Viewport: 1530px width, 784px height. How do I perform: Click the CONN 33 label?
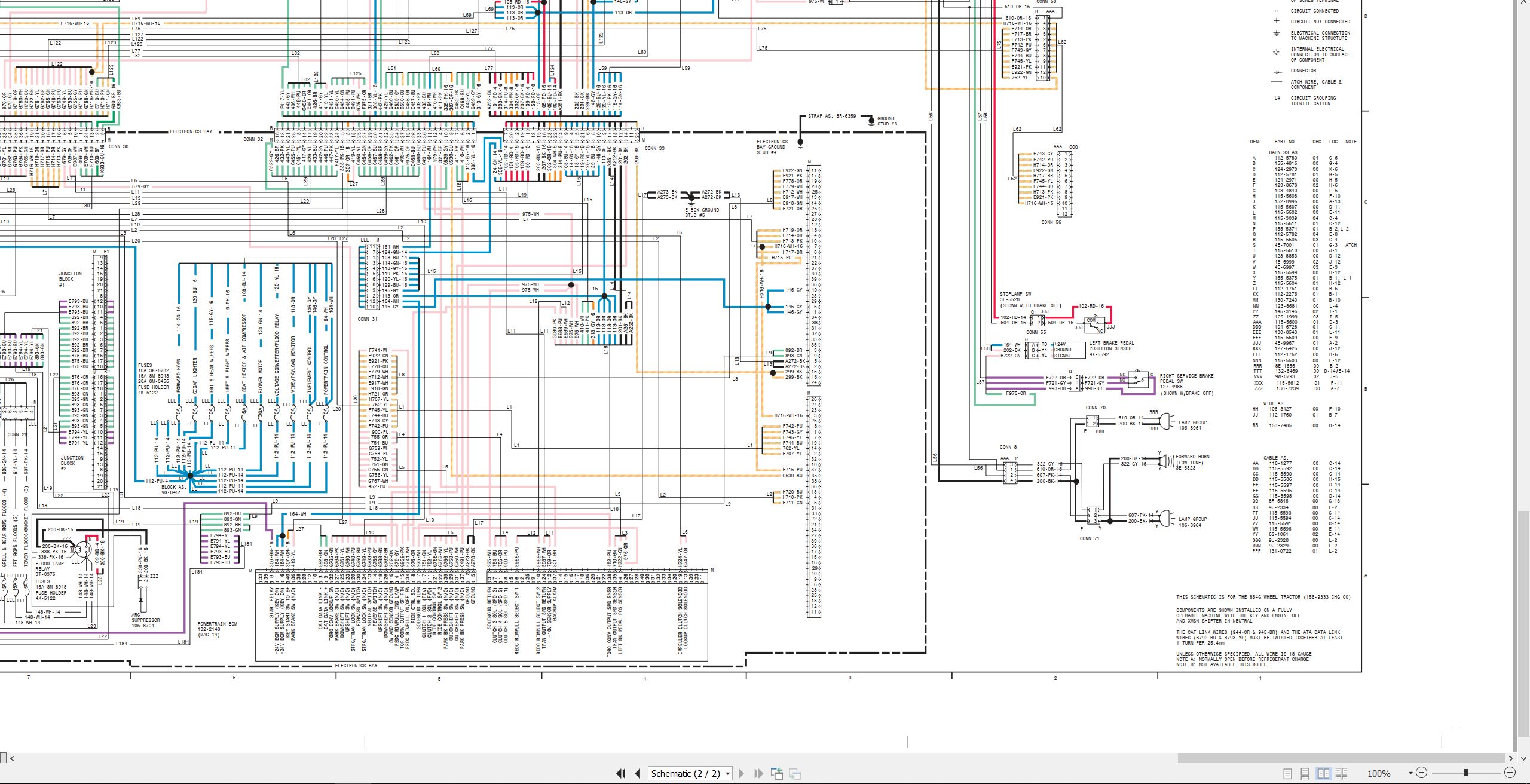click(654, 148)
